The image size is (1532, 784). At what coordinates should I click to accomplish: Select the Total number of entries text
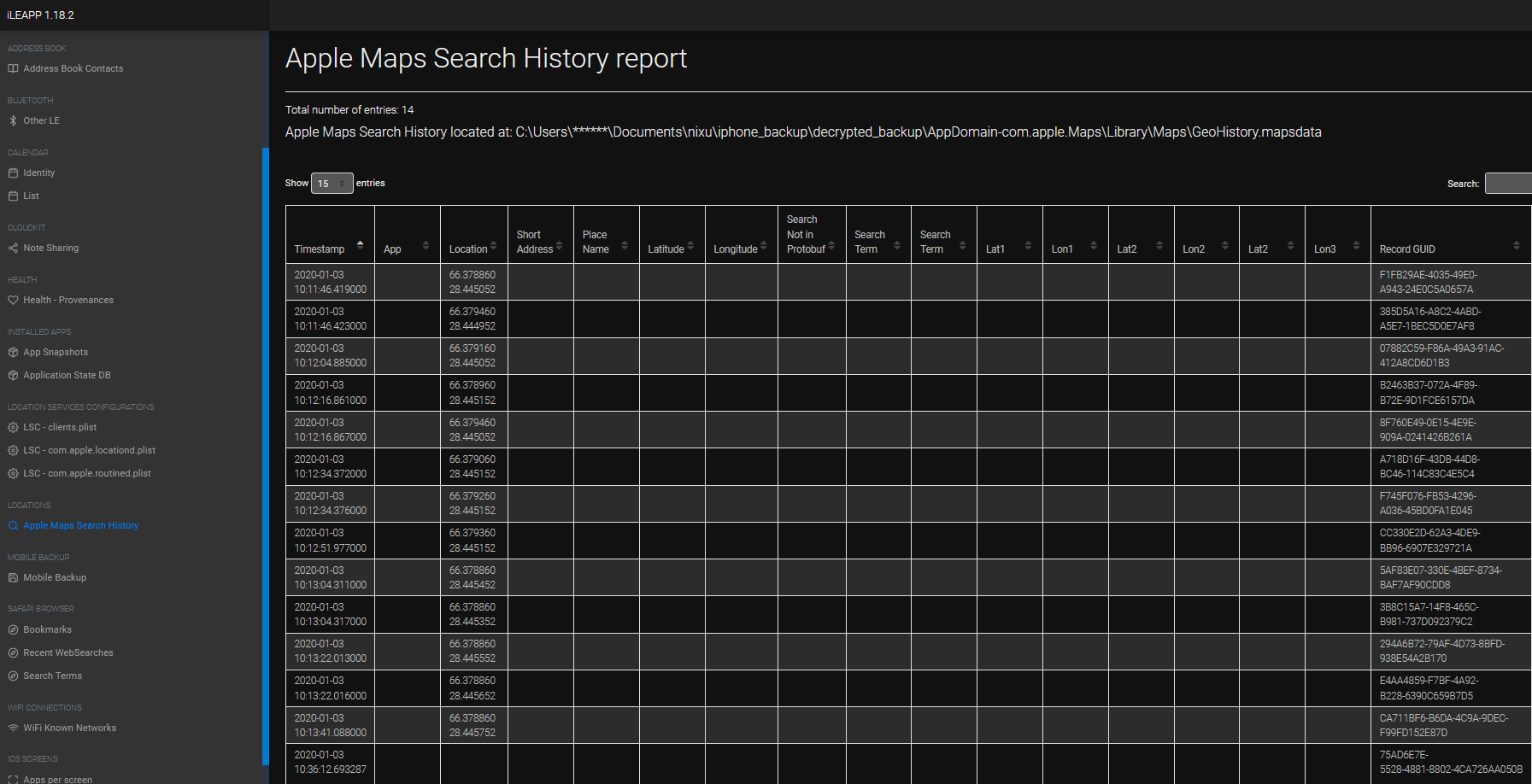[349, 109]
